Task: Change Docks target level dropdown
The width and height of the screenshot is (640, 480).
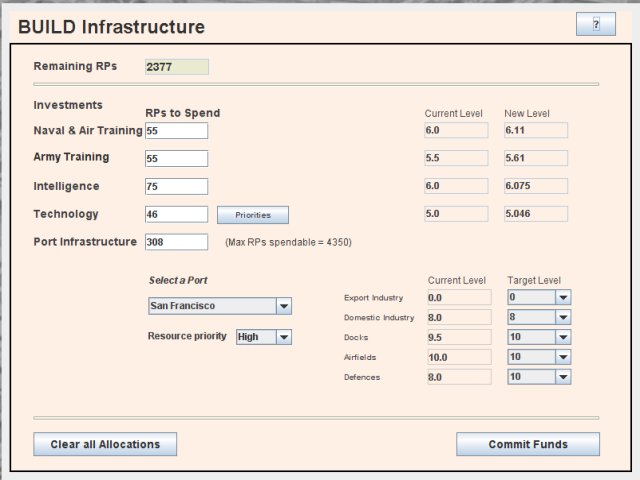Action: [539, 337]
